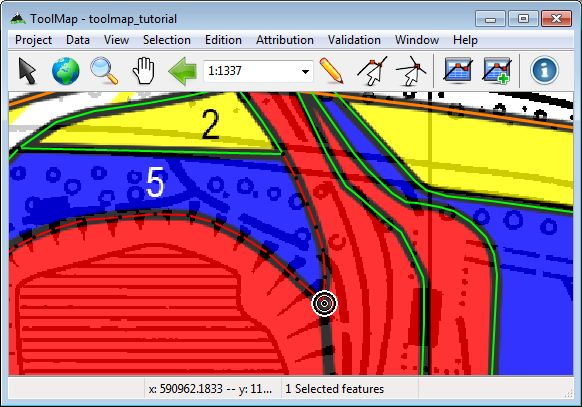Activate the modify vertex tool
This screenshot has height=407, width=582.
(372, 70)
